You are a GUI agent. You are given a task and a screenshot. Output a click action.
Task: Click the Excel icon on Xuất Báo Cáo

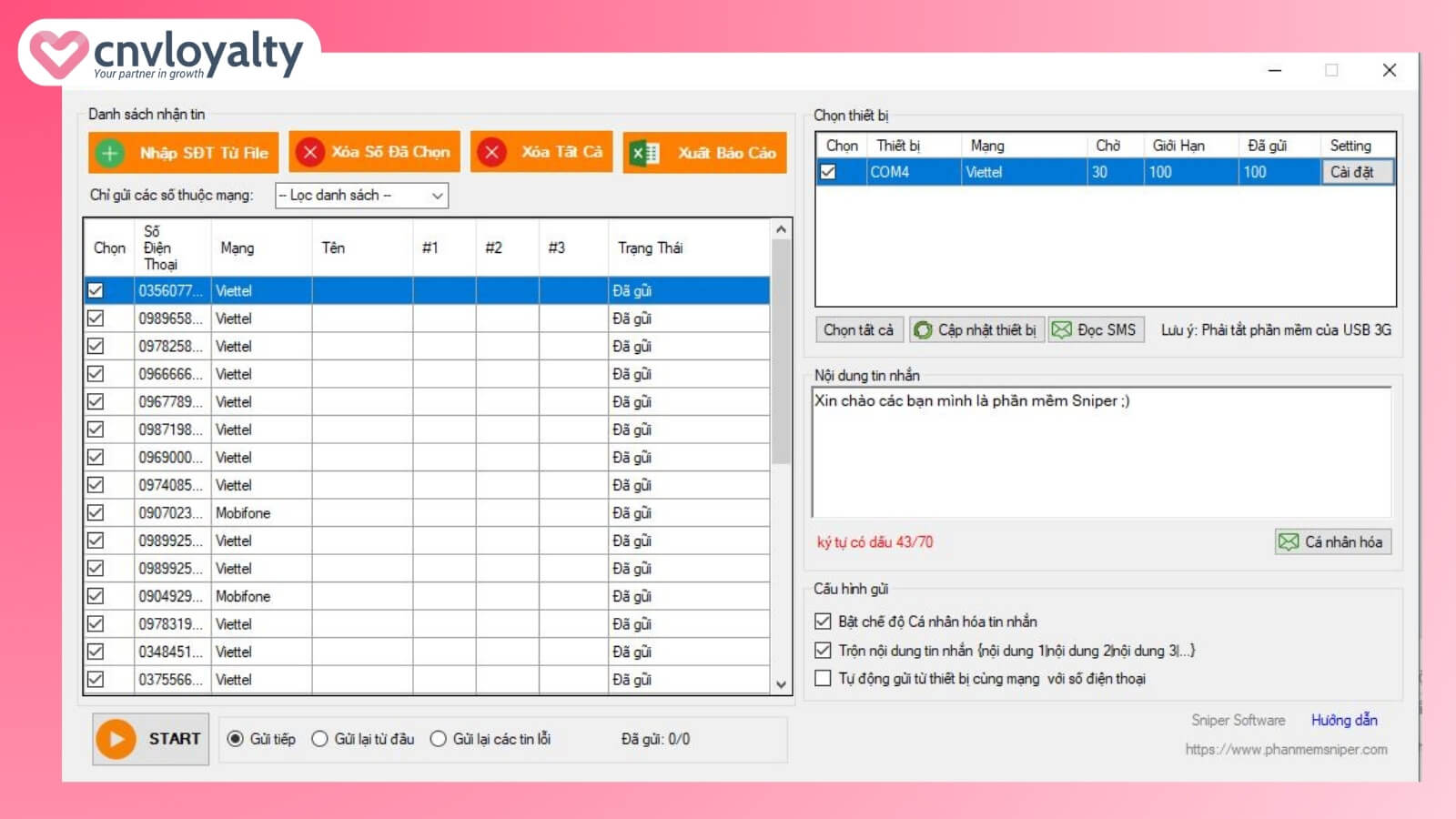645,153
